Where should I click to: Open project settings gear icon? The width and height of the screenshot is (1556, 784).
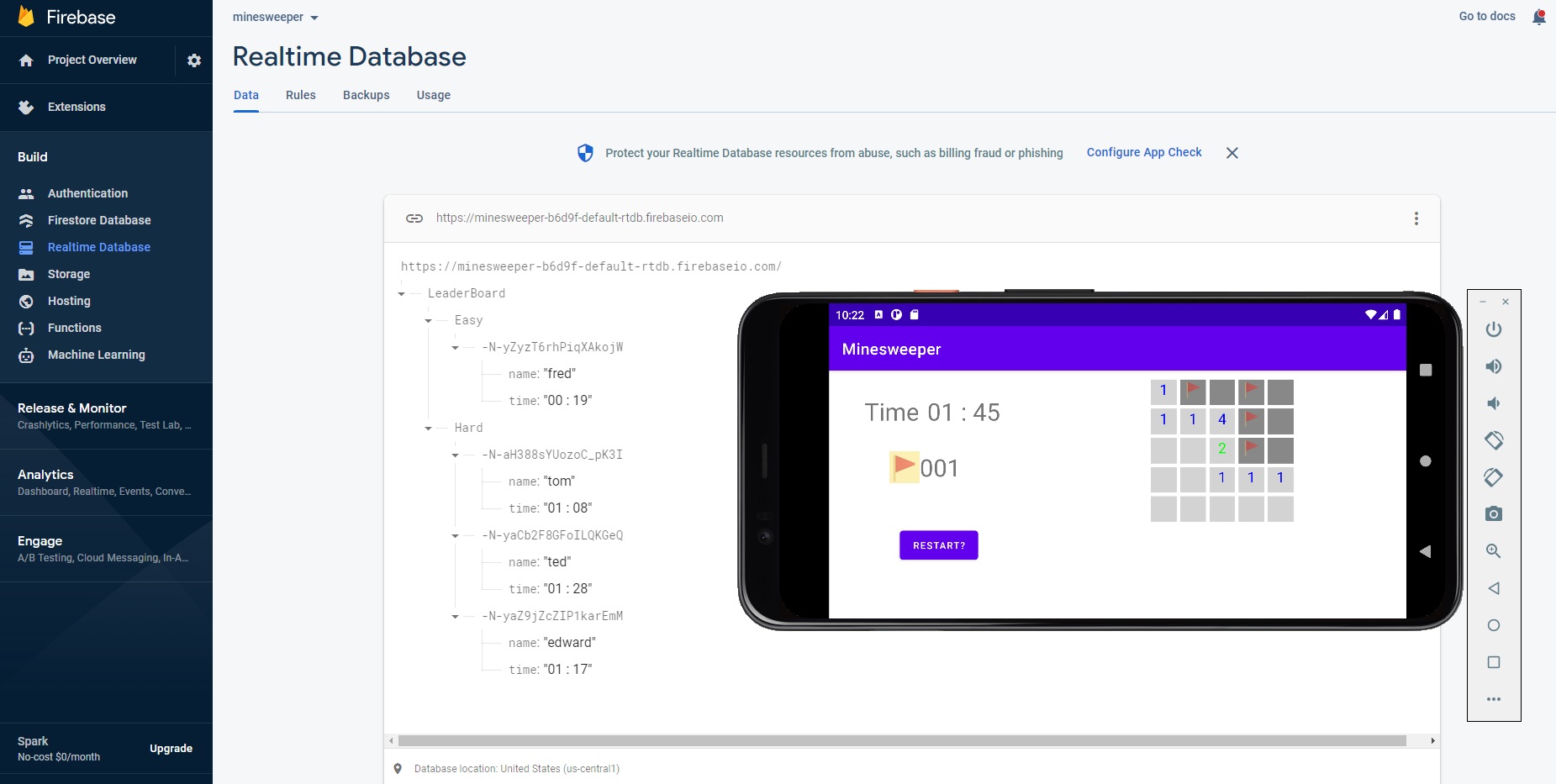point(194,61)
